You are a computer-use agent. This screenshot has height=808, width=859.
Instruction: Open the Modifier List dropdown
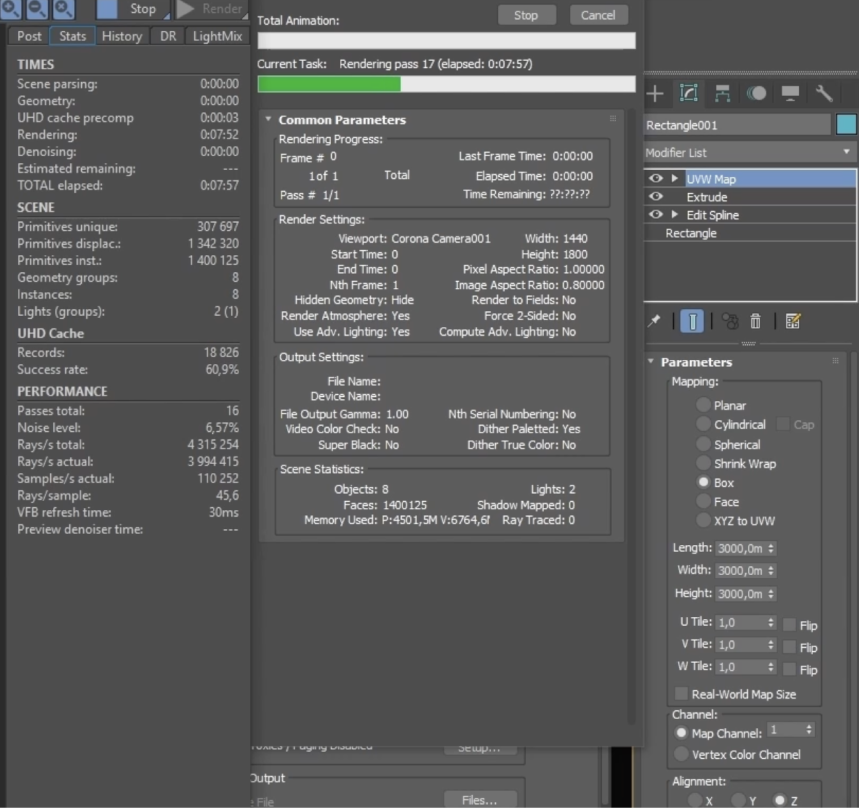(750, 152)
